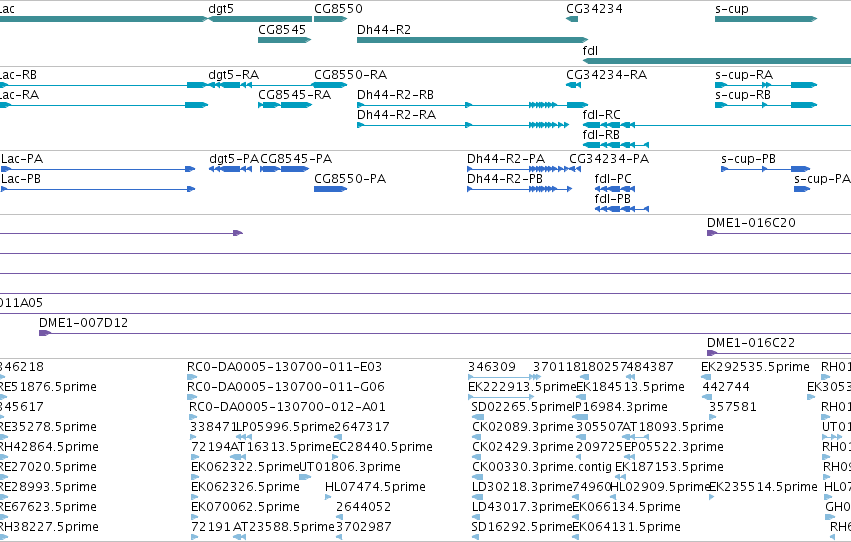Open EST RE67623.5prime
Screen dimensions: 851x542
coord(48,508)
